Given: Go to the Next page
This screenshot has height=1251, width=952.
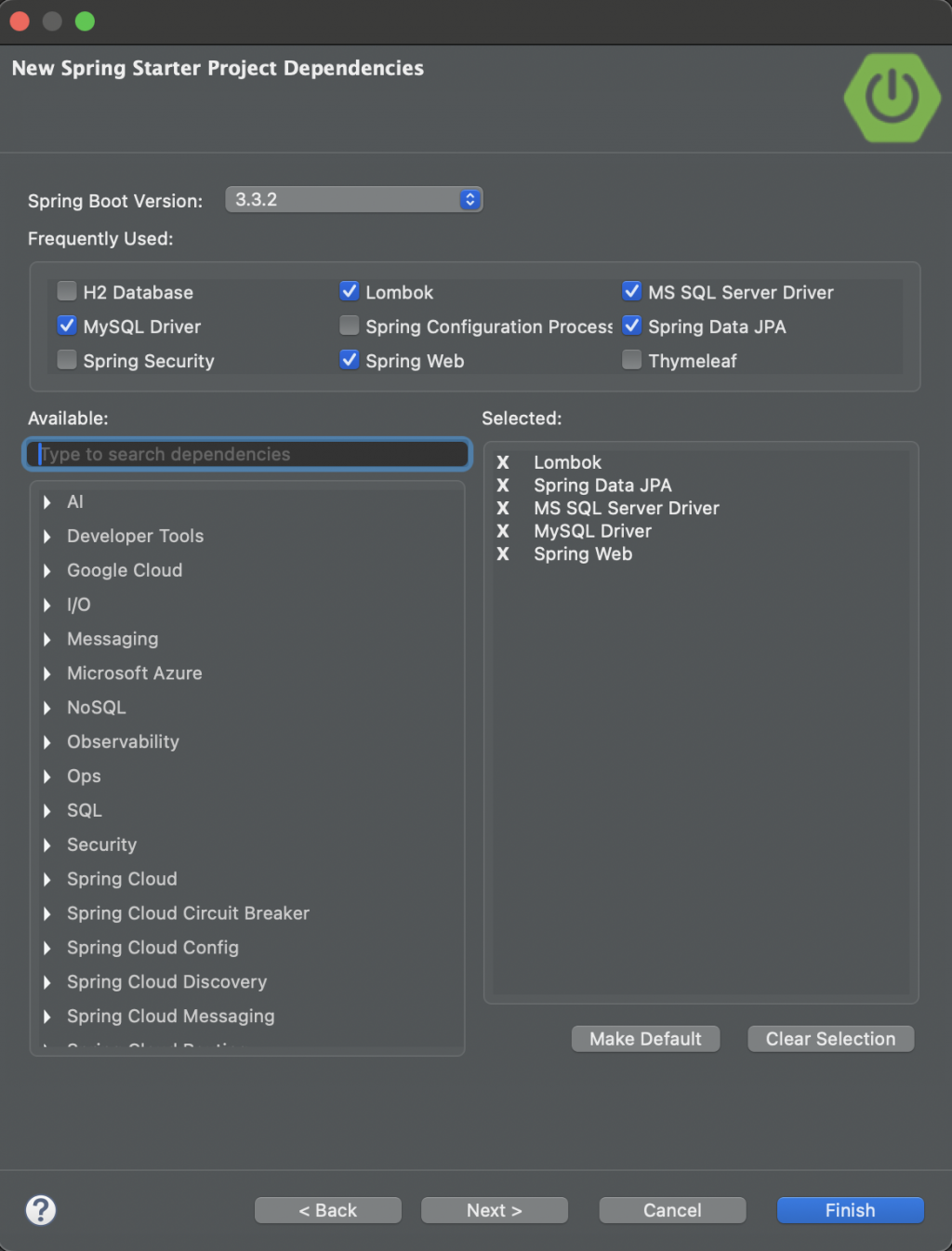Looking at the screenshot, I should 495,1210.
